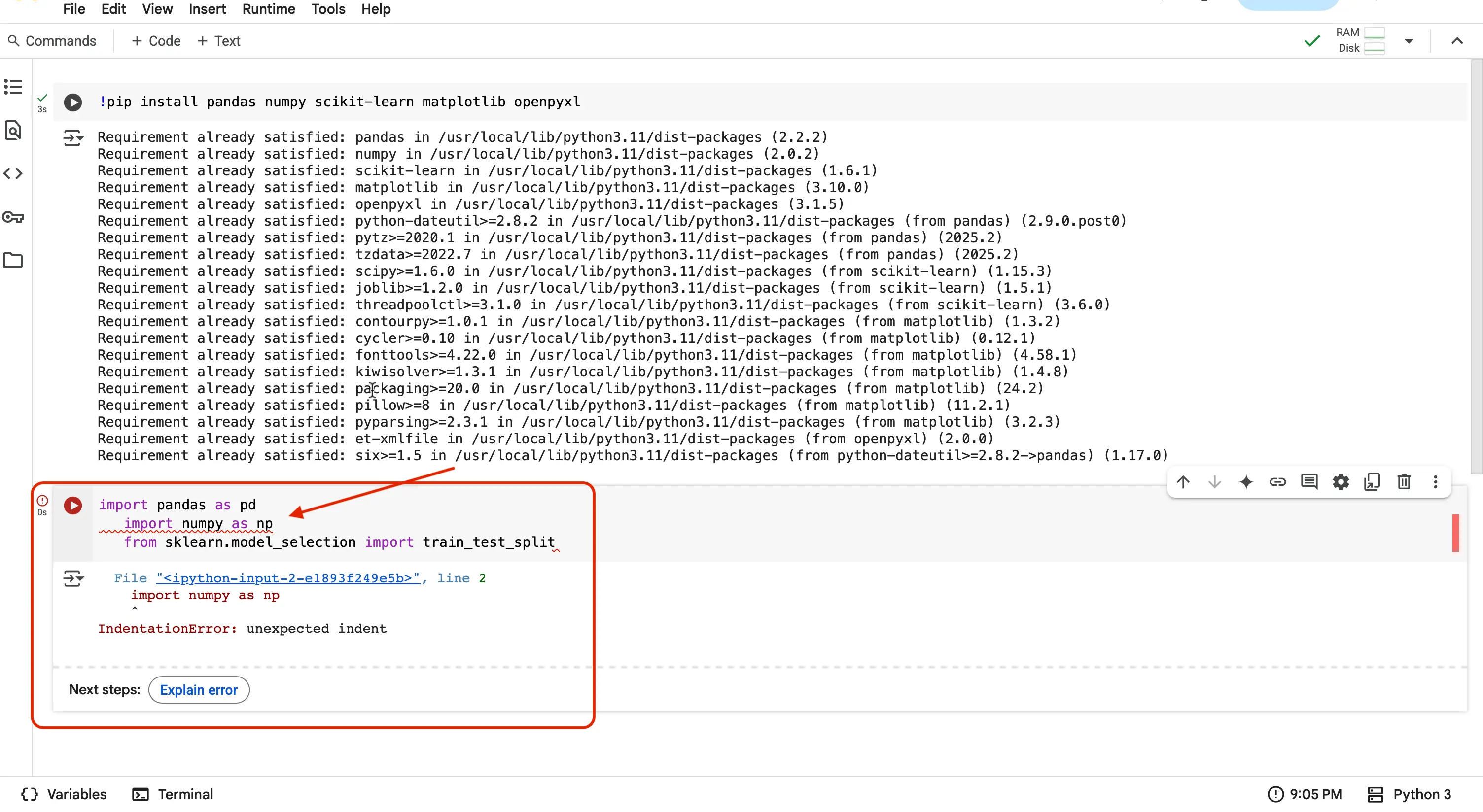1483x812 pixels.
Task: Open cell editor settings gear
Action: (1341, 482)
